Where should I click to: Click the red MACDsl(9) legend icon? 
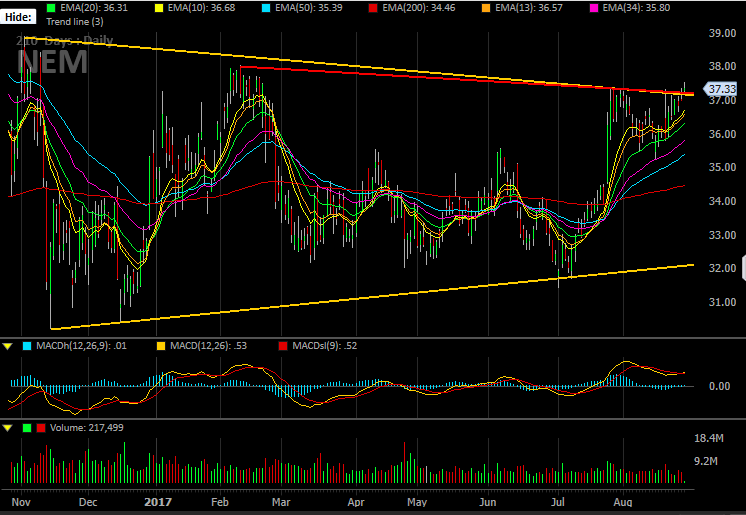point(283,346)
